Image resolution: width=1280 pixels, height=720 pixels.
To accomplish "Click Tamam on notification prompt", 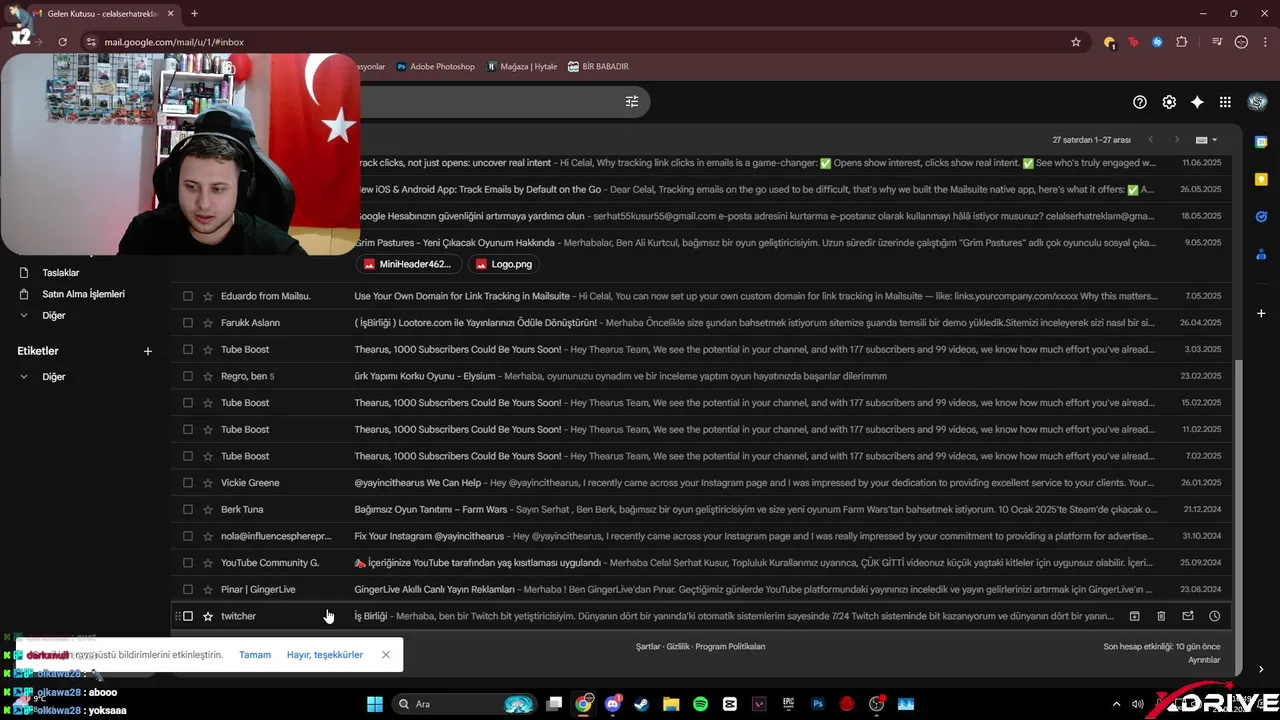I will coord(255,655).
